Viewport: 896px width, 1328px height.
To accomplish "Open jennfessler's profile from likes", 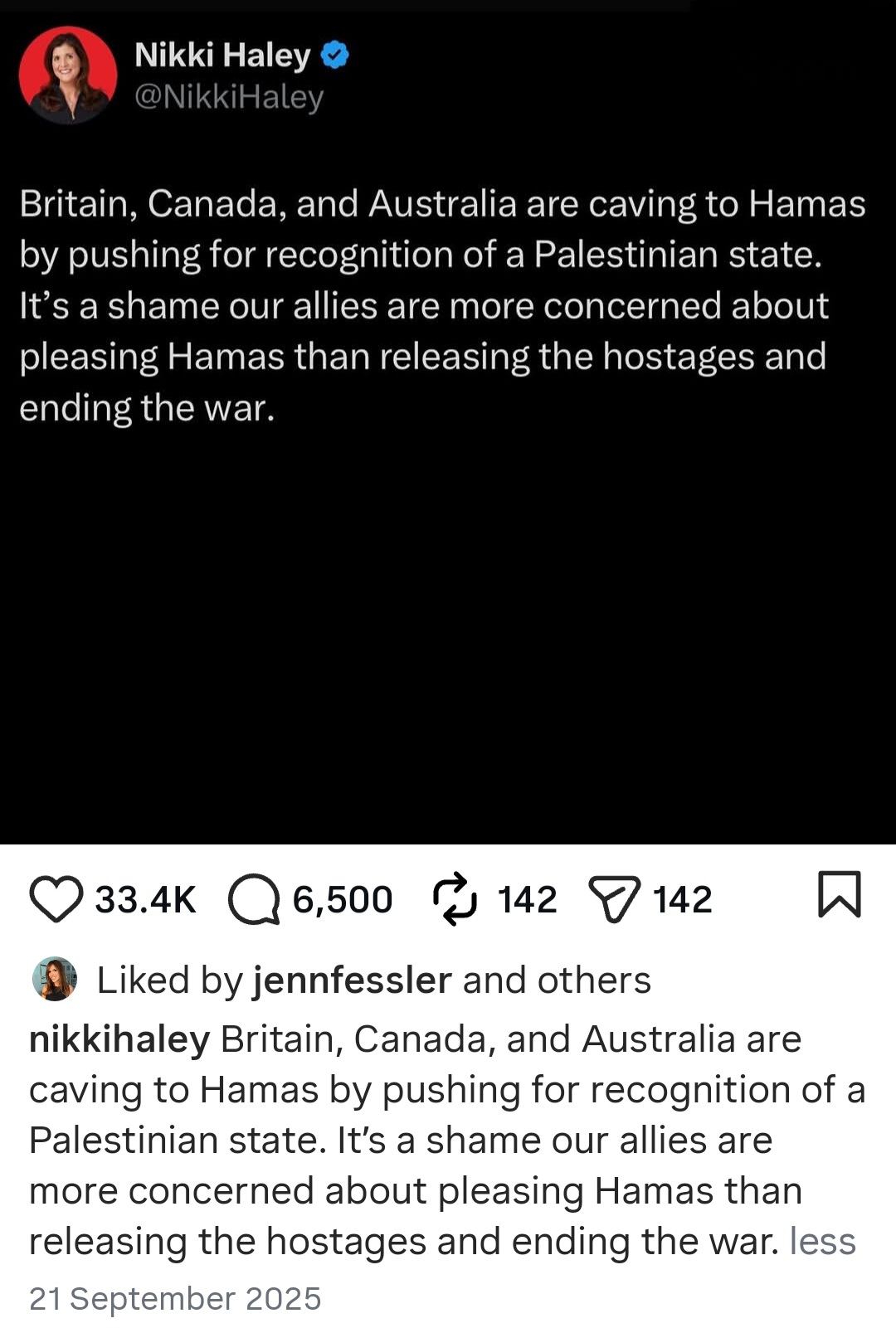I will (x=353, y=980).
